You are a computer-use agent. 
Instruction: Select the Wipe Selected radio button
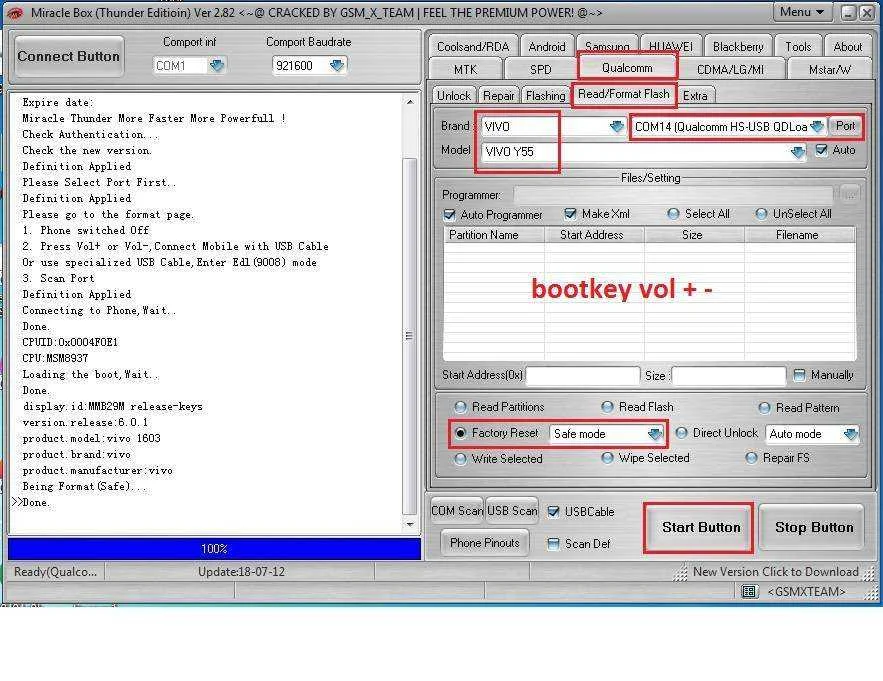(607, 458)
